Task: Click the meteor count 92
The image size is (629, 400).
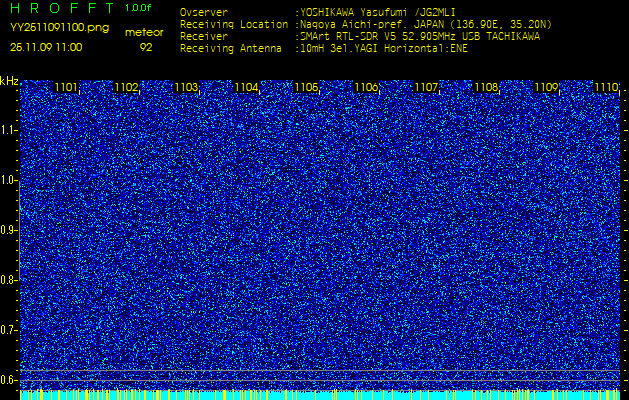Action: point(146,47)
